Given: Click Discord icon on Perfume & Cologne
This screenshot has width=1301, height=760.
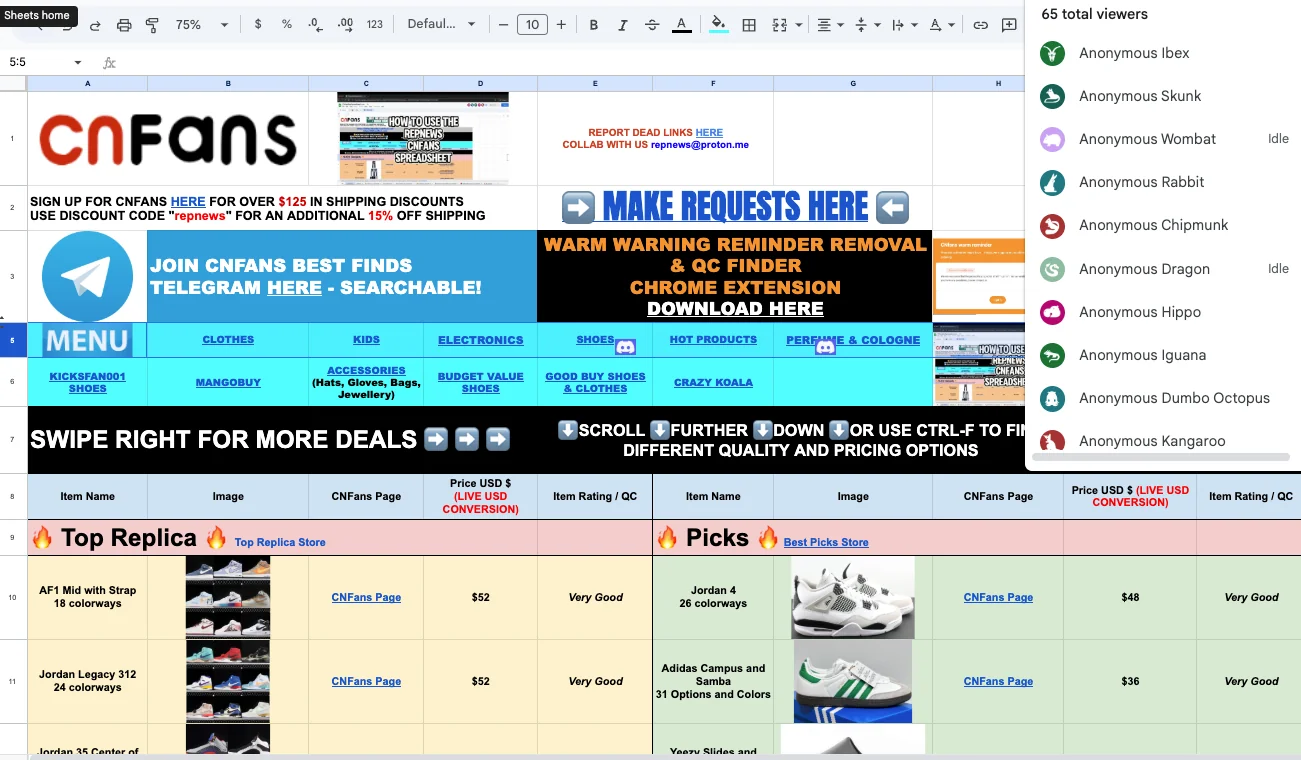Looking at the screenshot, I should pos(826,347).
